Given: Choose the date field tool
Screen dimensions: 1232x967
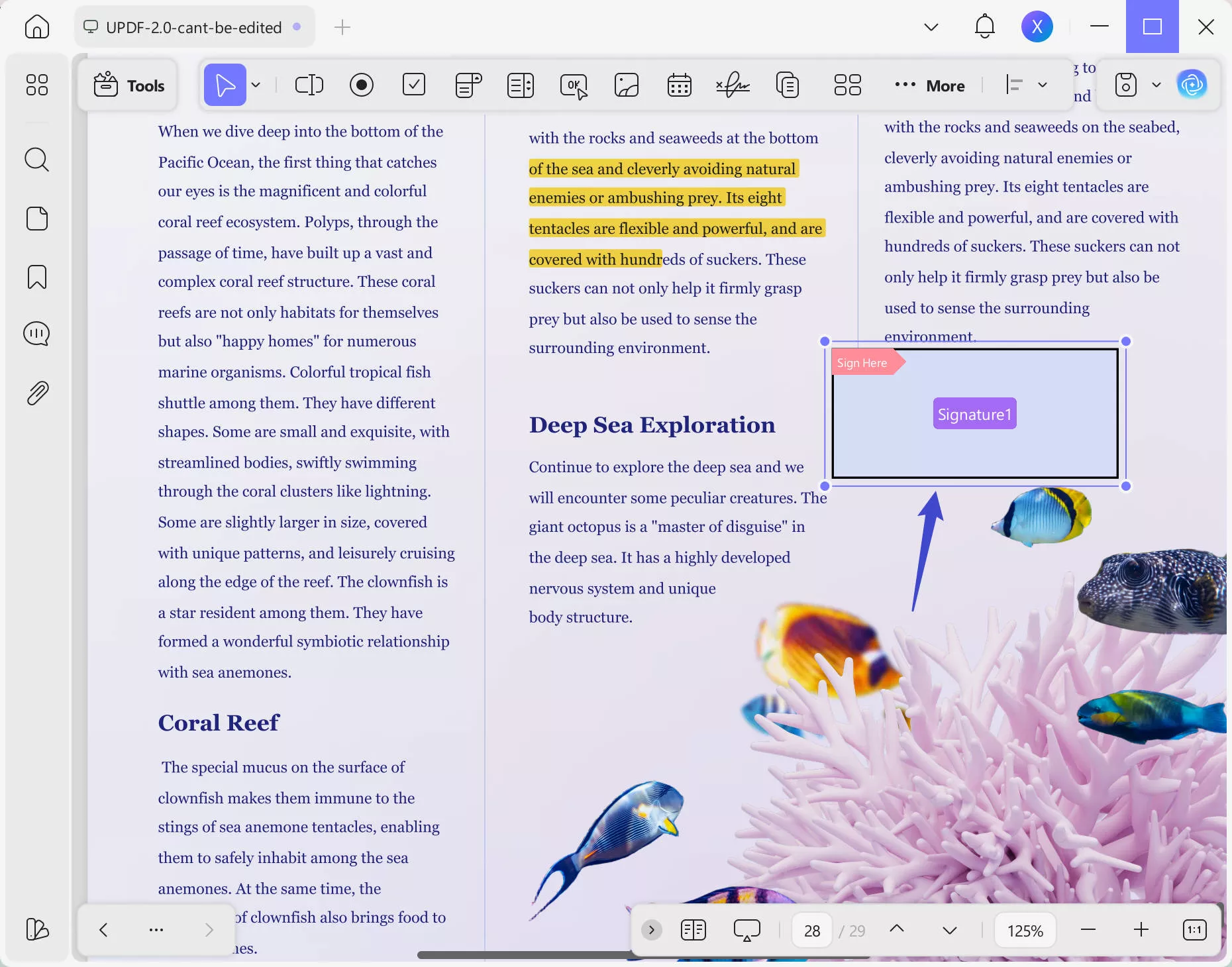Looking at the screenshot, I should [679, 85].
